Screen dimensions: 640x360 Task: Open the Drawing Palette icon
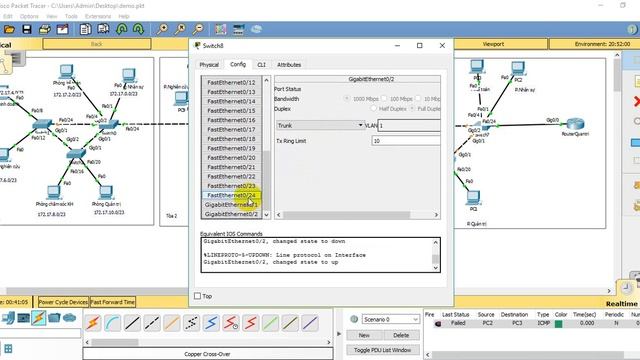click(221, 29)
